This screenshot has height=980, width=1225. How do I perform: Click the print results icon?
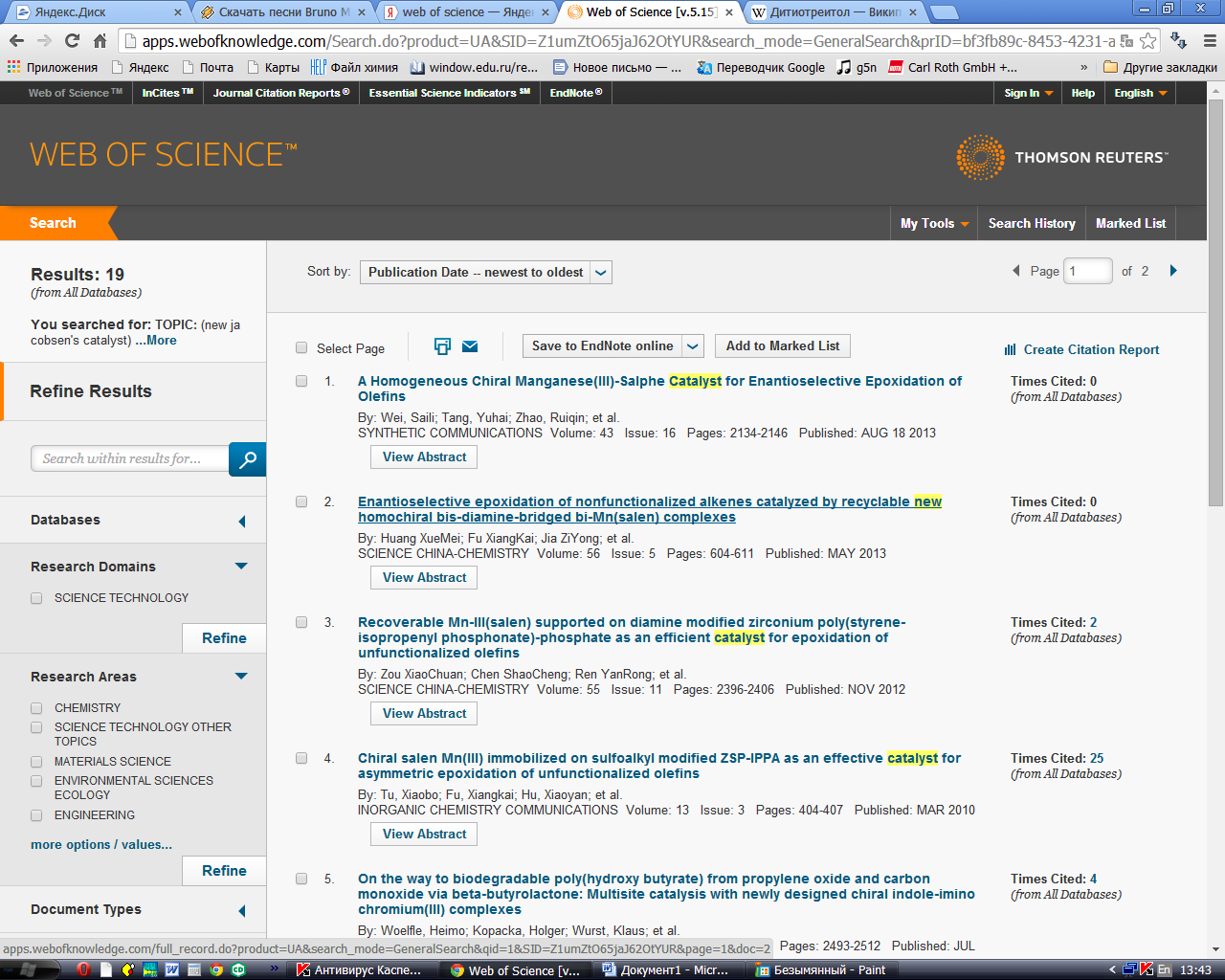tap(442, 346)
